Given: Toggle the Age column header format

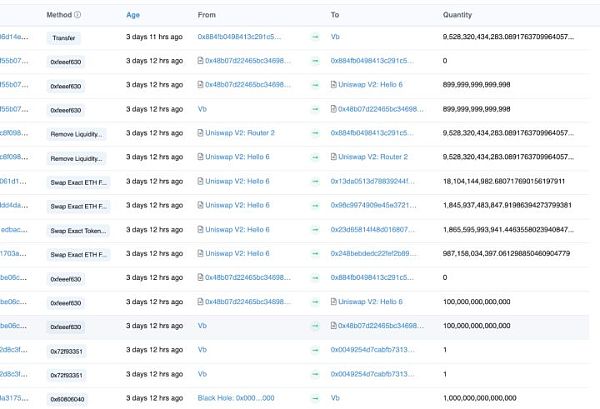Looking at the screenshot, I should pyautogui.click(x=133, y=16).
